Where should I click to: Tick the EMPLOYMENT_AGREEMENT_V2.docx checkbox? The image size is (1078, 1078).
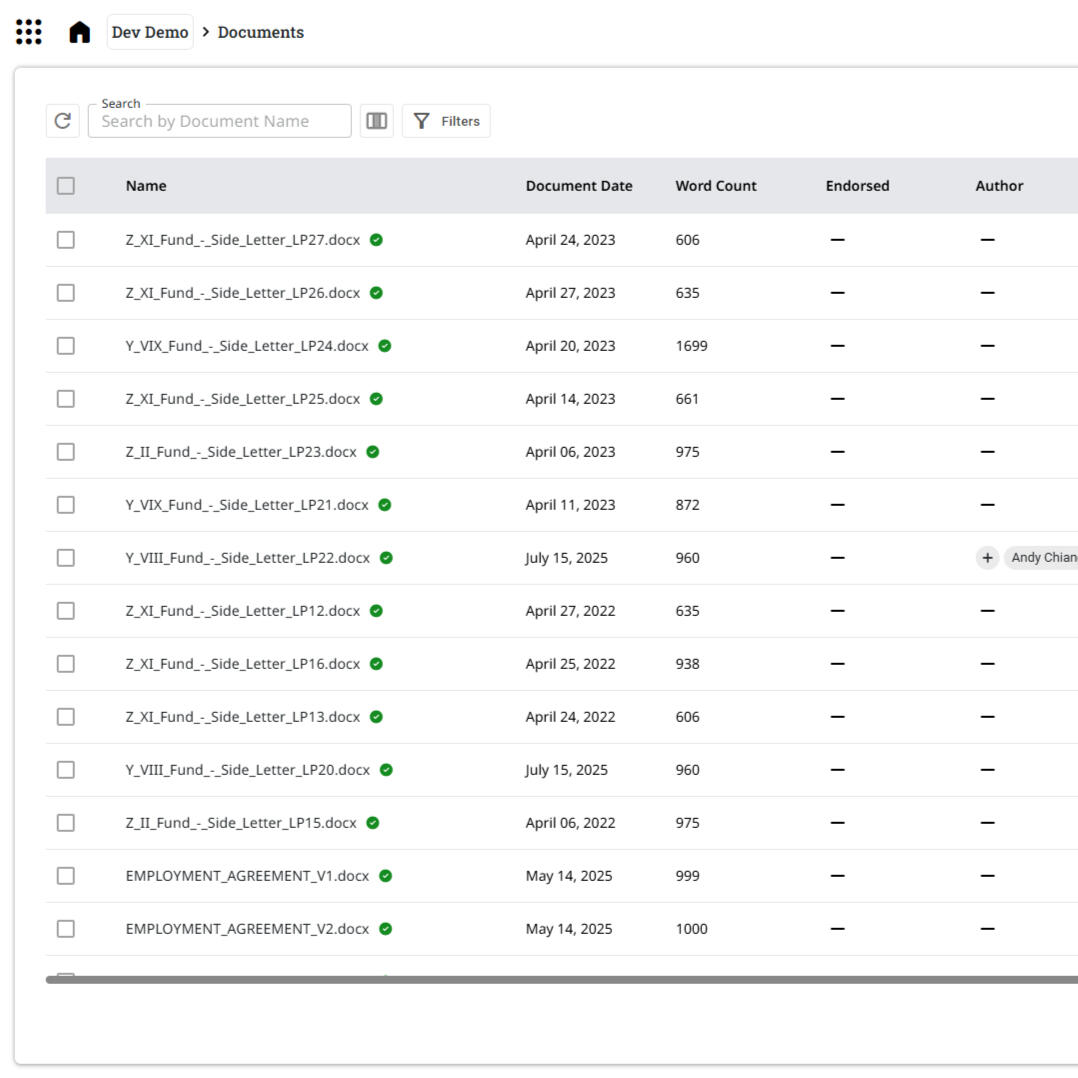coord(66,929)
